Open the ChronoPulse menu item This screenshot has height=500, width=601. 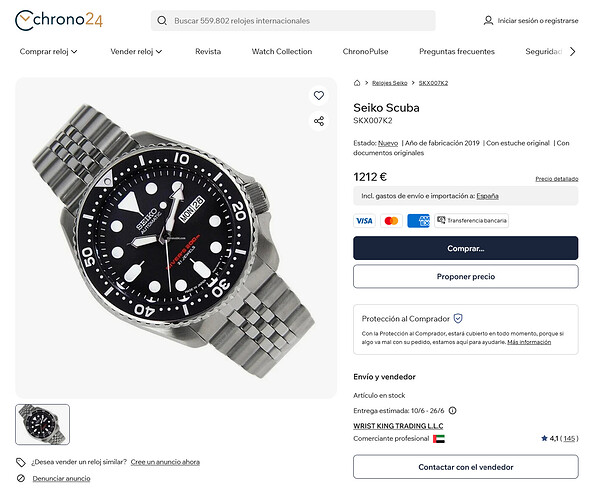coord(365,51)
